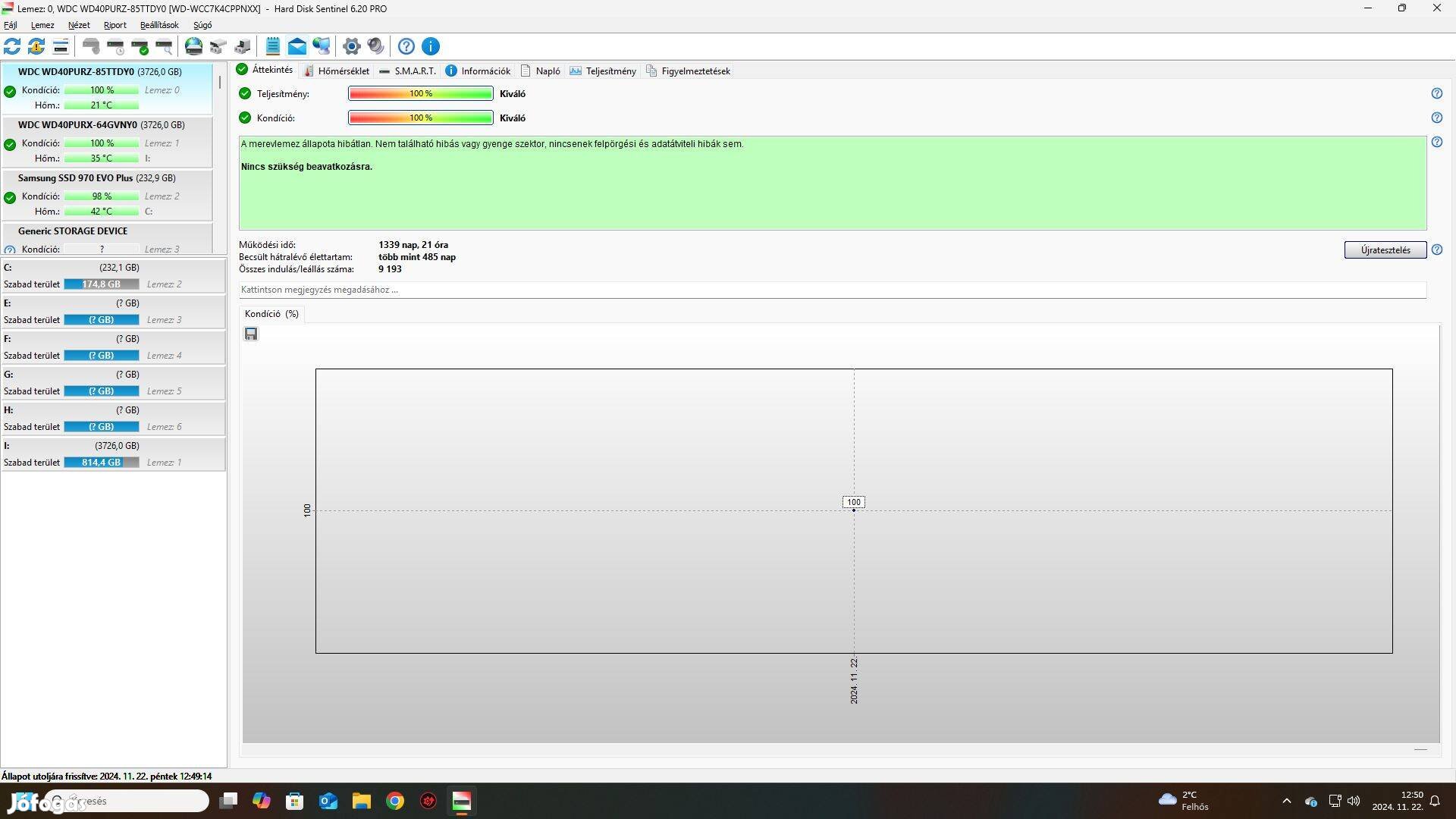Screen dimensions: 1456x819
Task: Click the 100 data point on chart
Action: tap(854, 510)
